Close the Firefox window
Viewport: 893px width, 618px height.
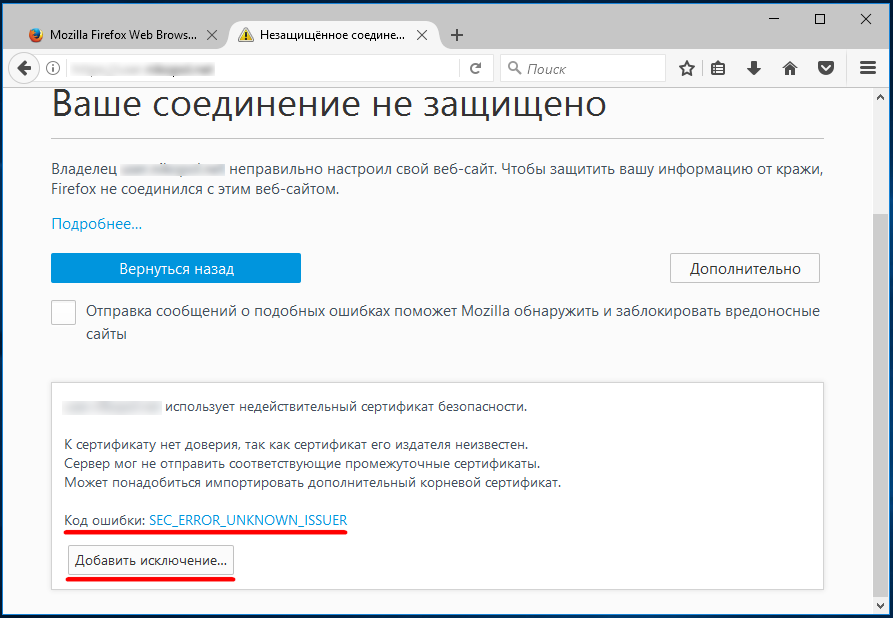(866, 19)
